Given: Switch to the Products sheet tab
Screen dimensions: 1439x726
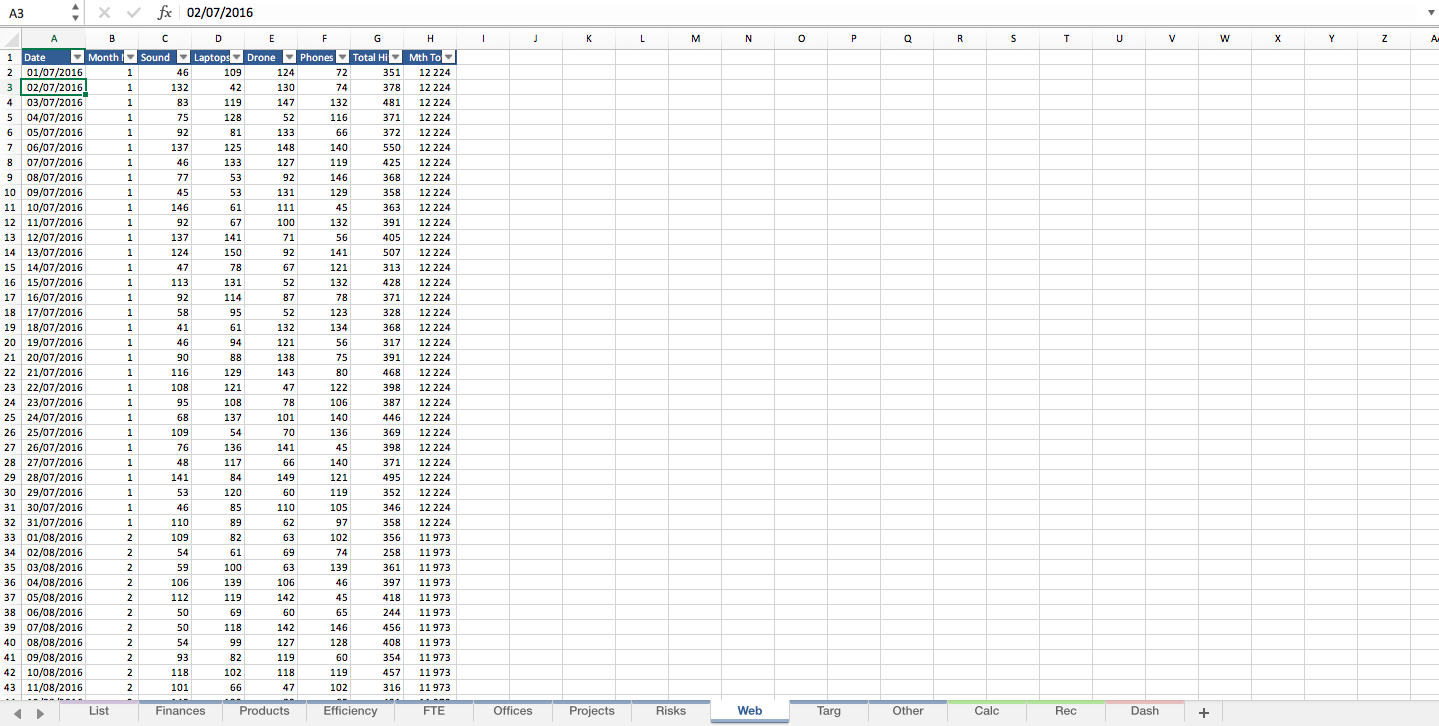Looking at the screenshot, I should 263,711.
